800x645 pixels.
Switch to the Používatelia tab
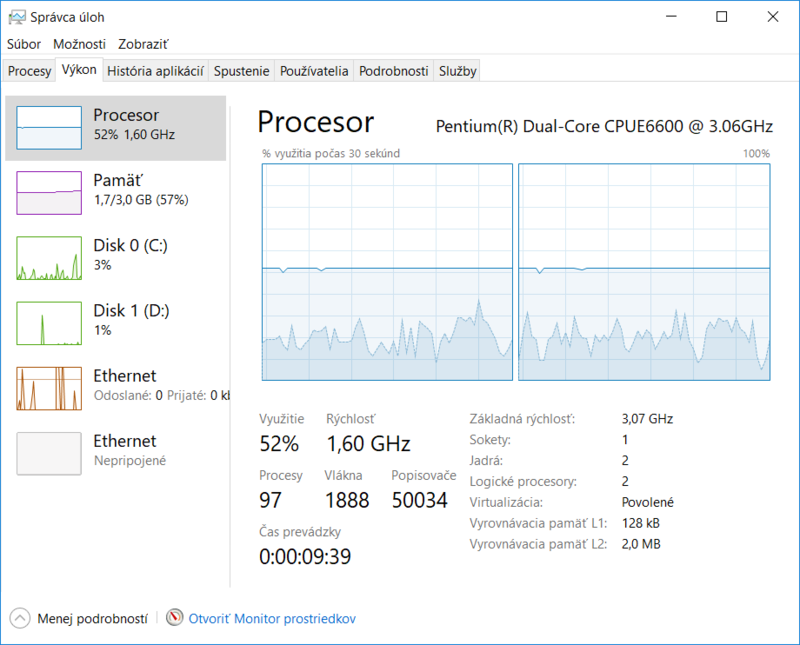(x=314, y=71)
